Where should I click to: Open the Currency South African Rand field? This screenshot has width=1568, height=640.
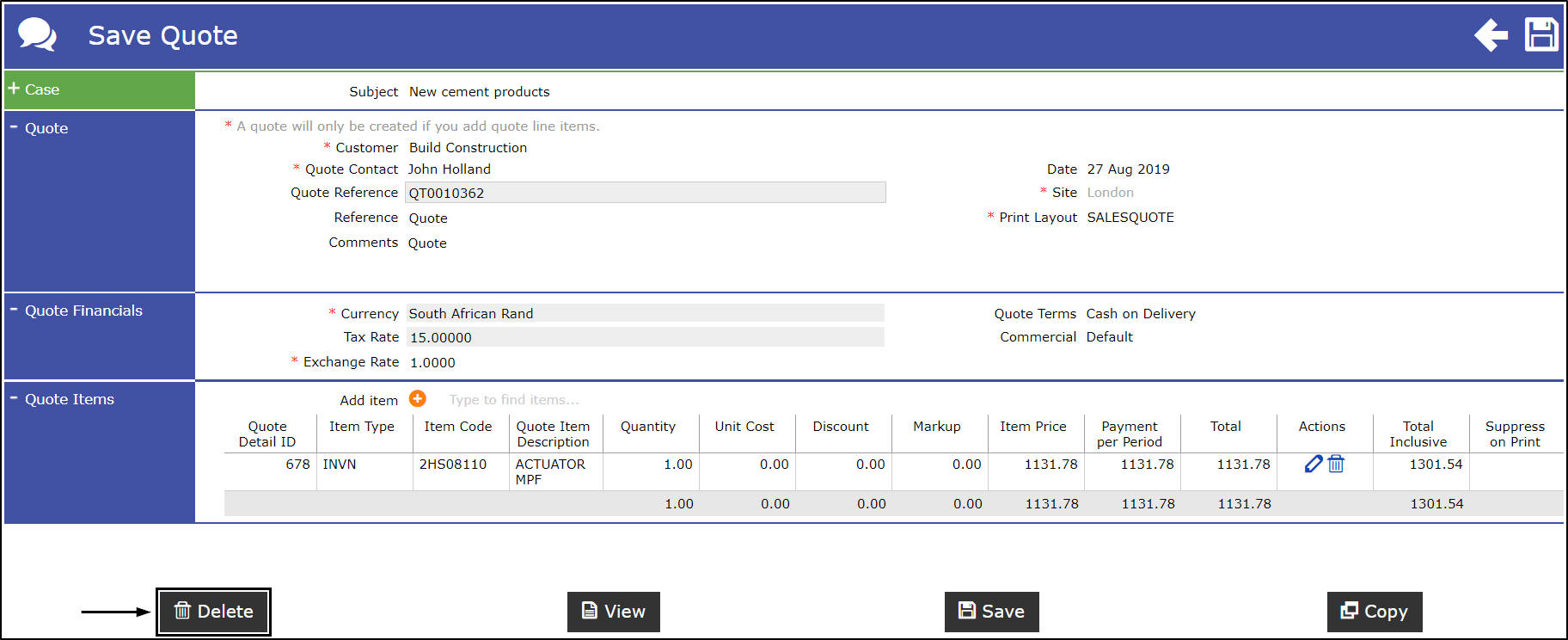[646, 313]
